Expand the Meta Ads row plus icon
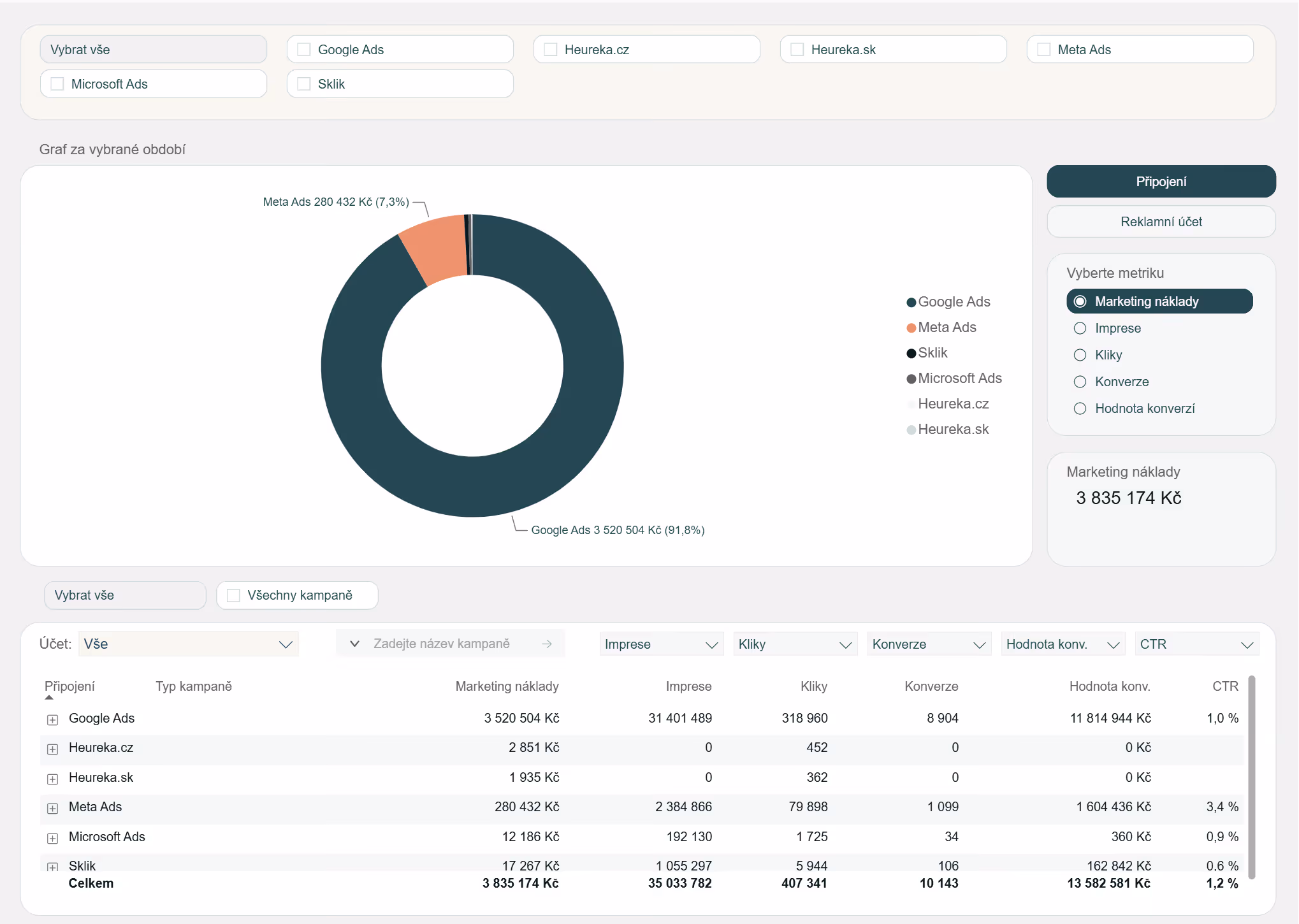The width and height of the screenshot is (1299, 924). coord(53,808)
